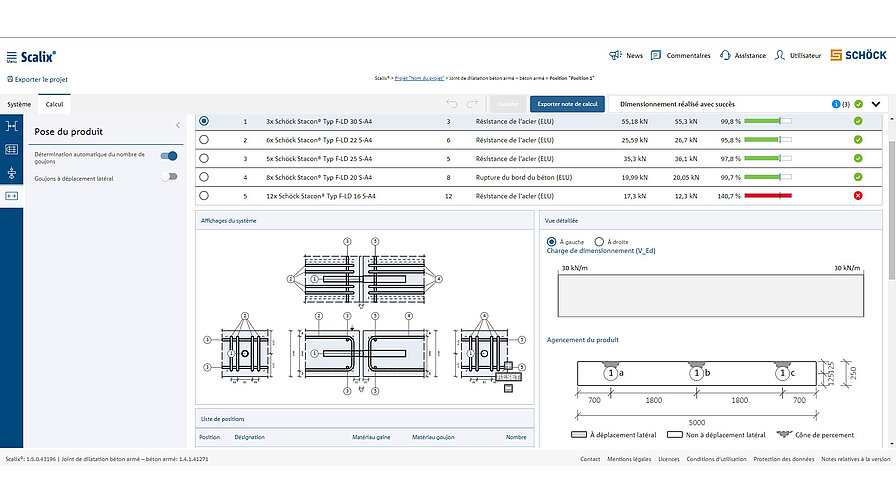The image size is (896, 504).
Task: Click the blue info messages icon
Action: (x=835, y=103)
